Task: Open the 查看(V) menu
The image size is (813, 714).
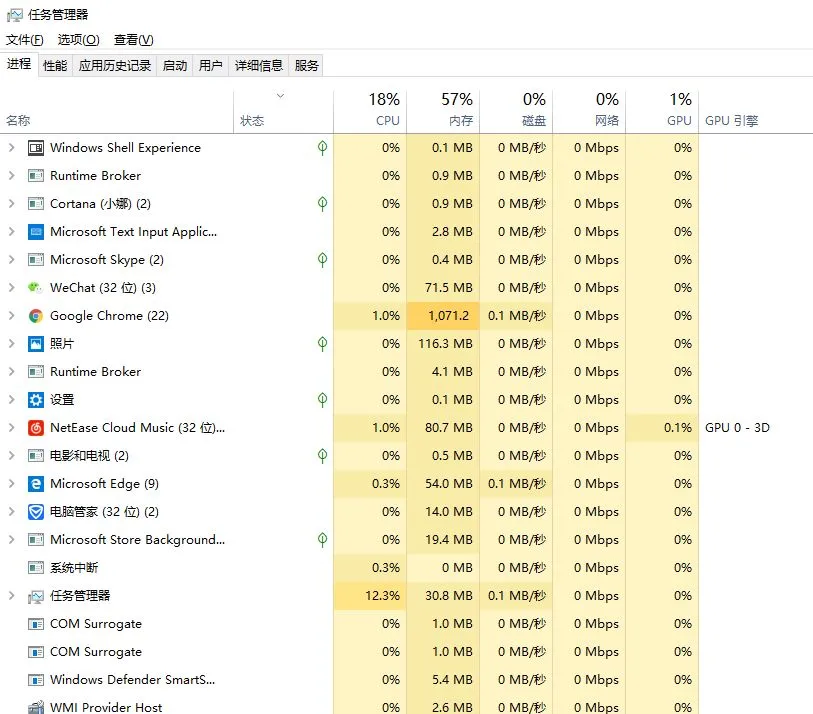Action: 133,40
